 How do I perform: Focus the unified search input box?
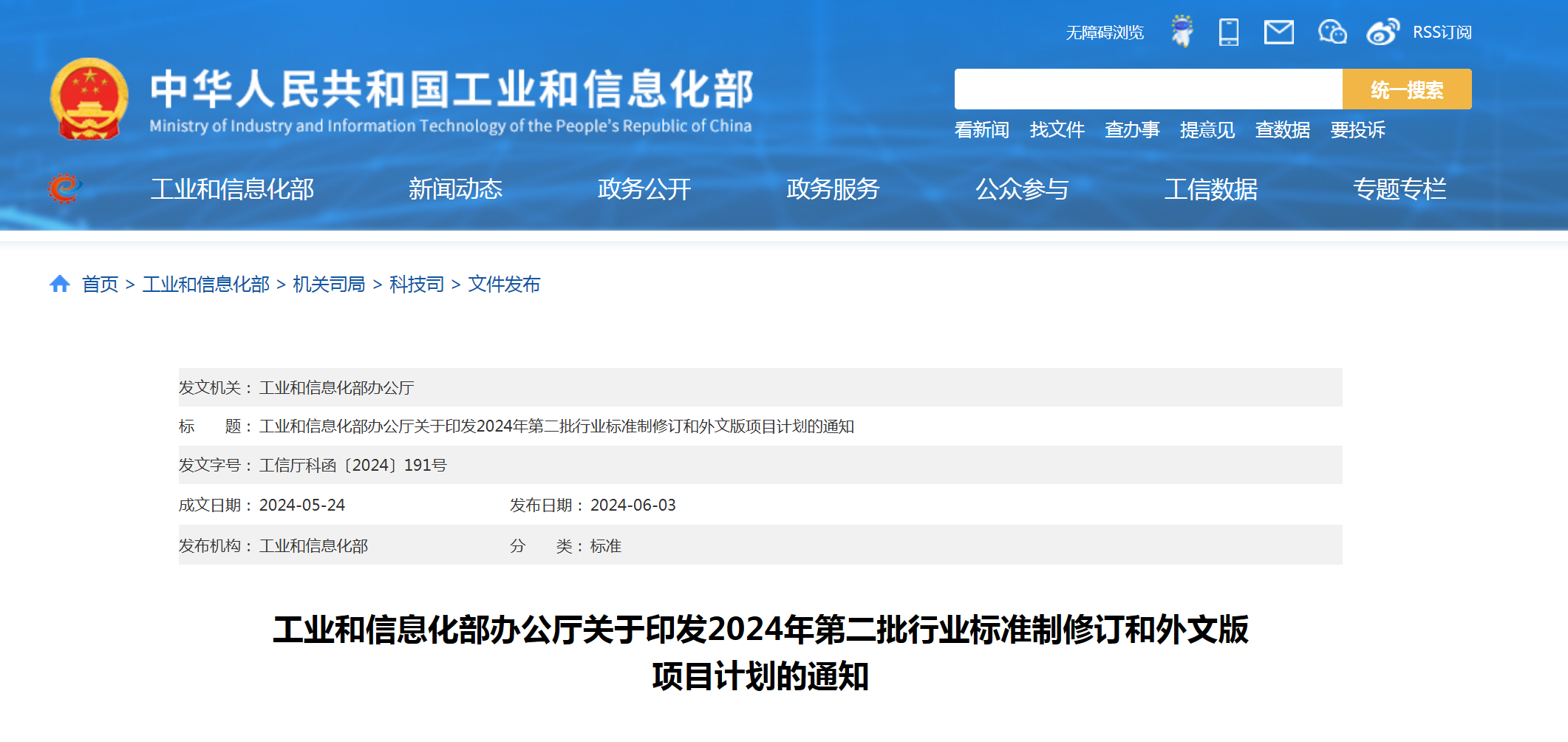point(1148,89)
